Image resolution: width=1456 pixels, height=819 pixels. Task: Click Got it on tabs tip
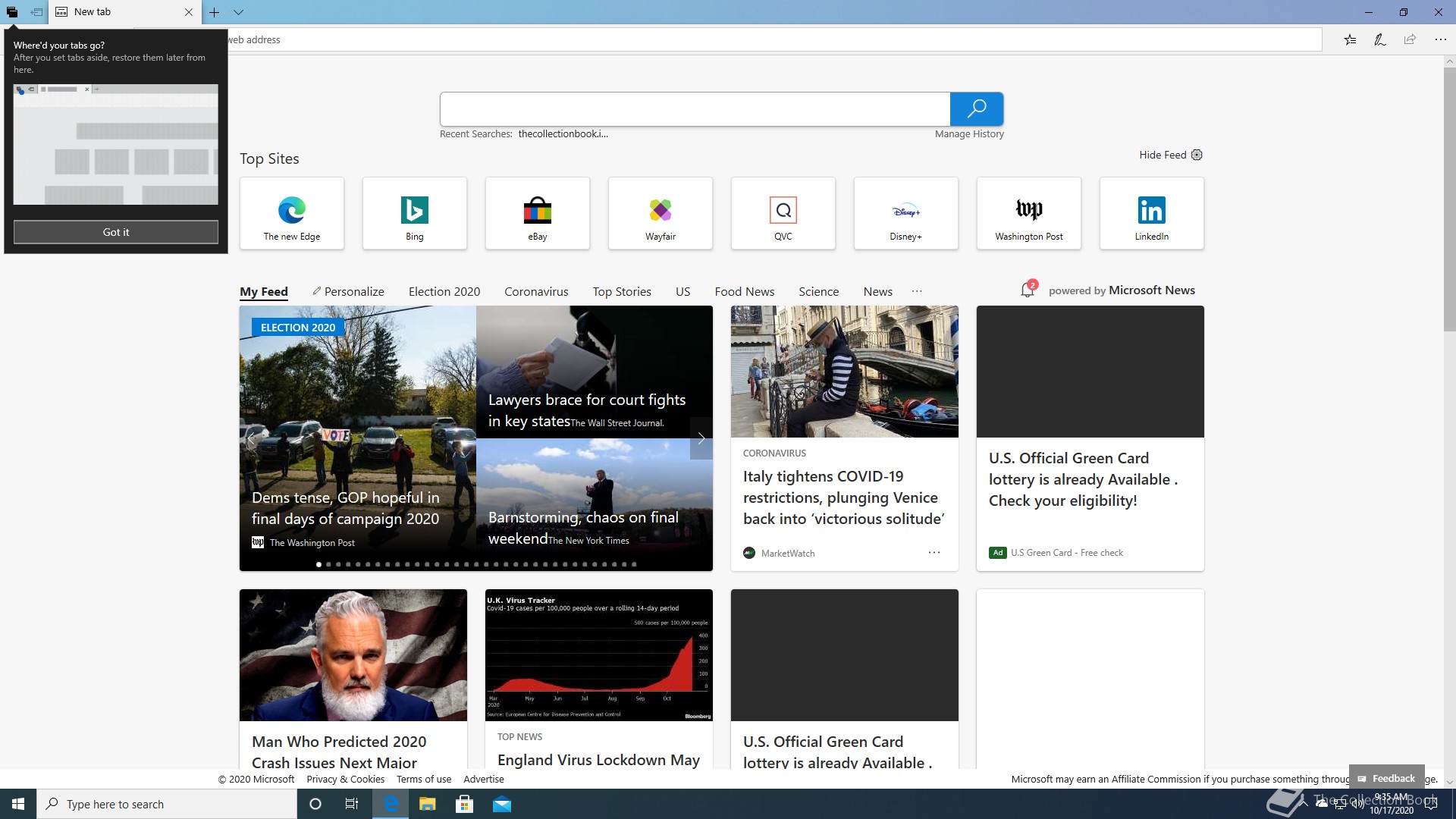[x=116, y=232]
